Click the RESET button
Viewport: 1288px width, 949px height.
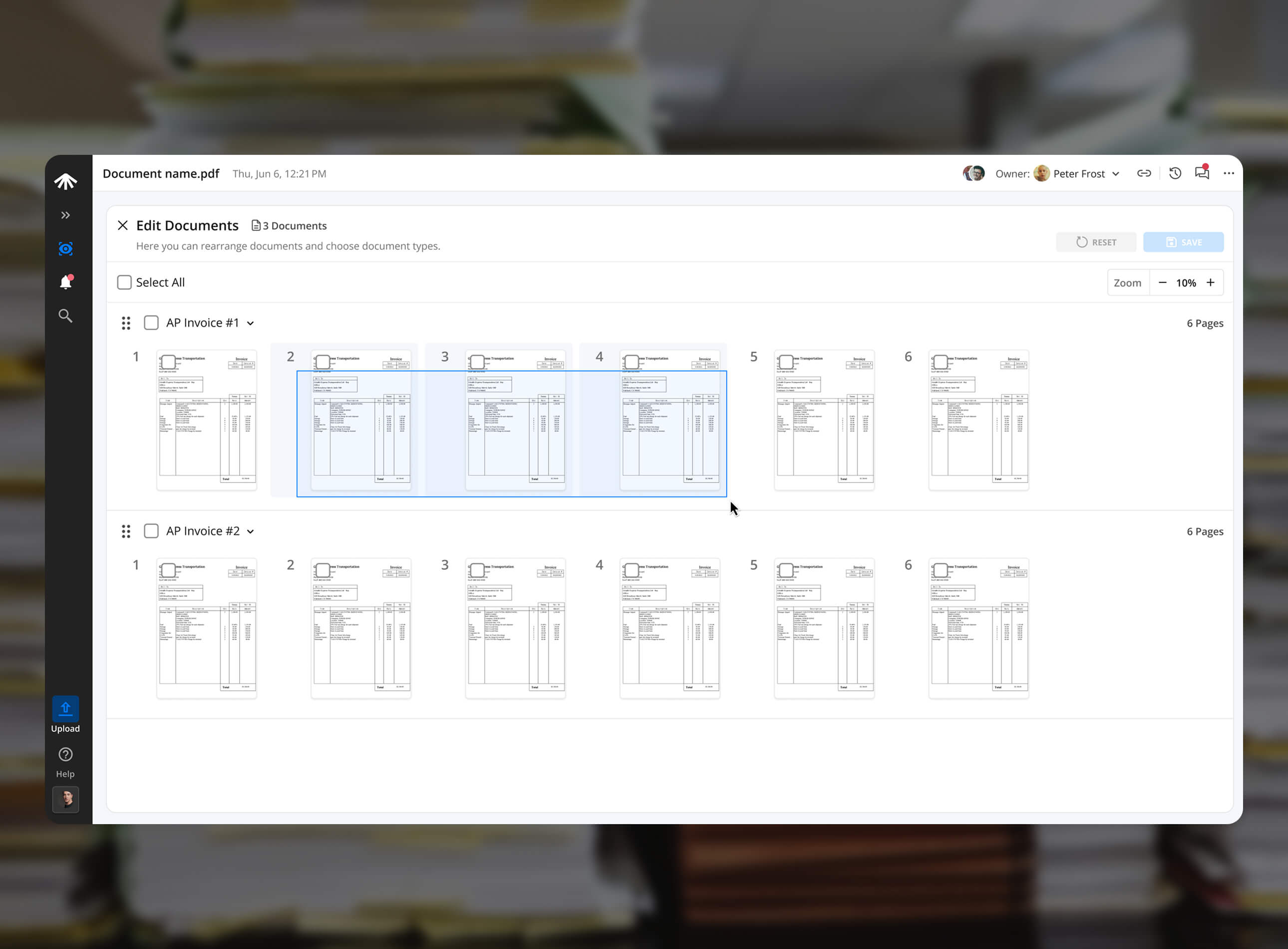[1096, 242]
